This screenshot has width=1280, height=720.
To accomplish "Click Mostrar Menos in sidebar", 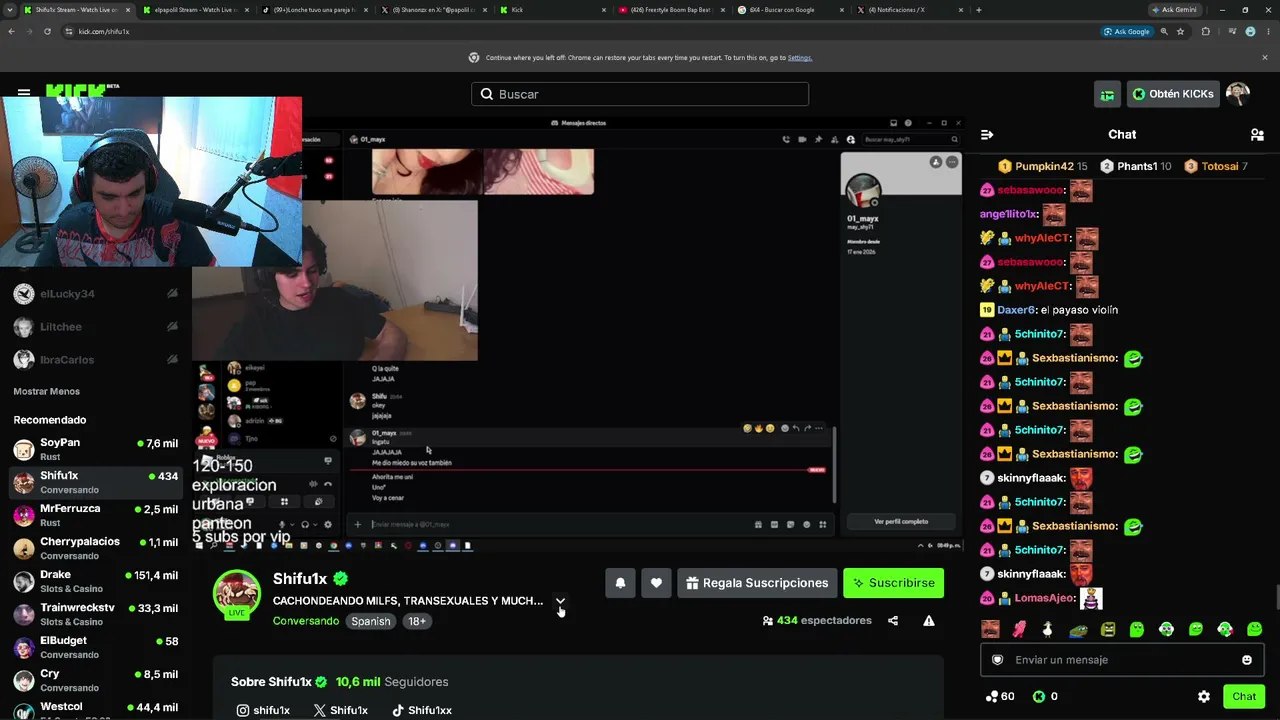I will 46,391.
